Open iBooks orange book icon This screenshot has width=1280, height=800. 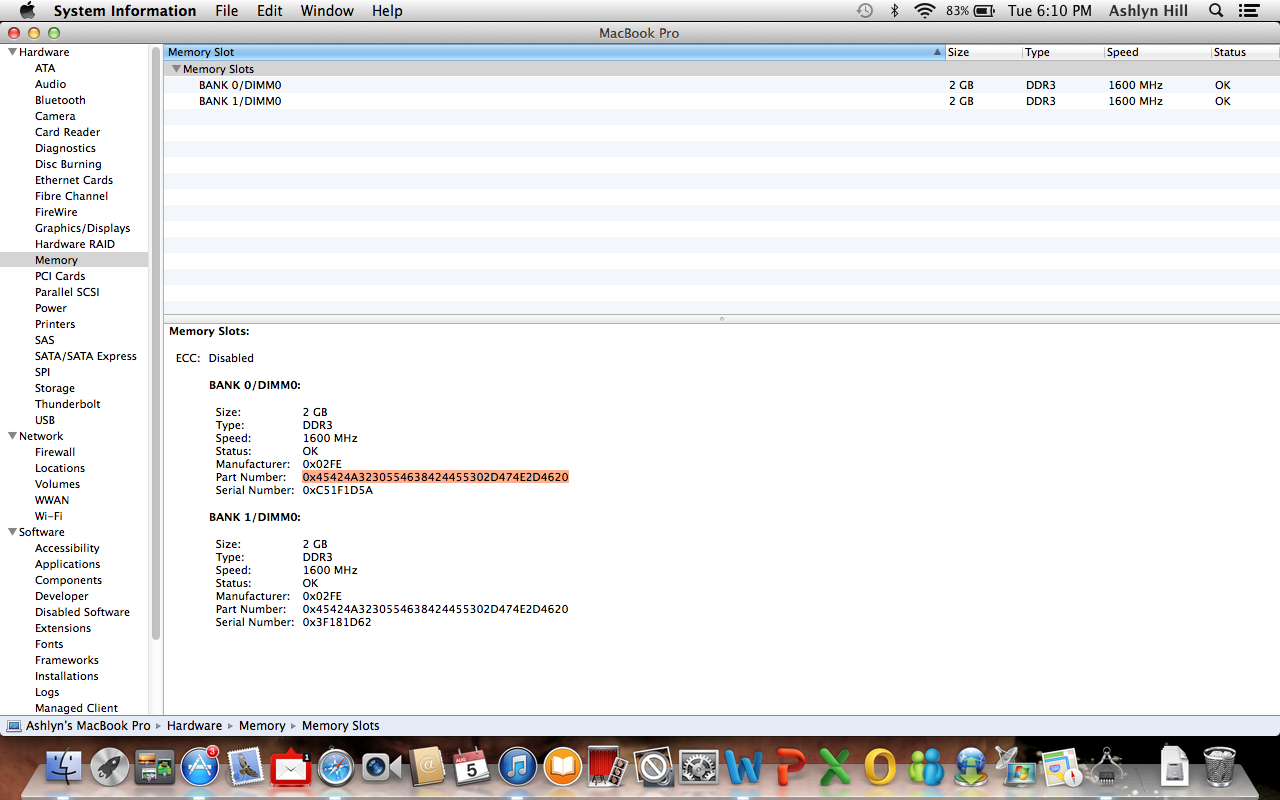563,767
